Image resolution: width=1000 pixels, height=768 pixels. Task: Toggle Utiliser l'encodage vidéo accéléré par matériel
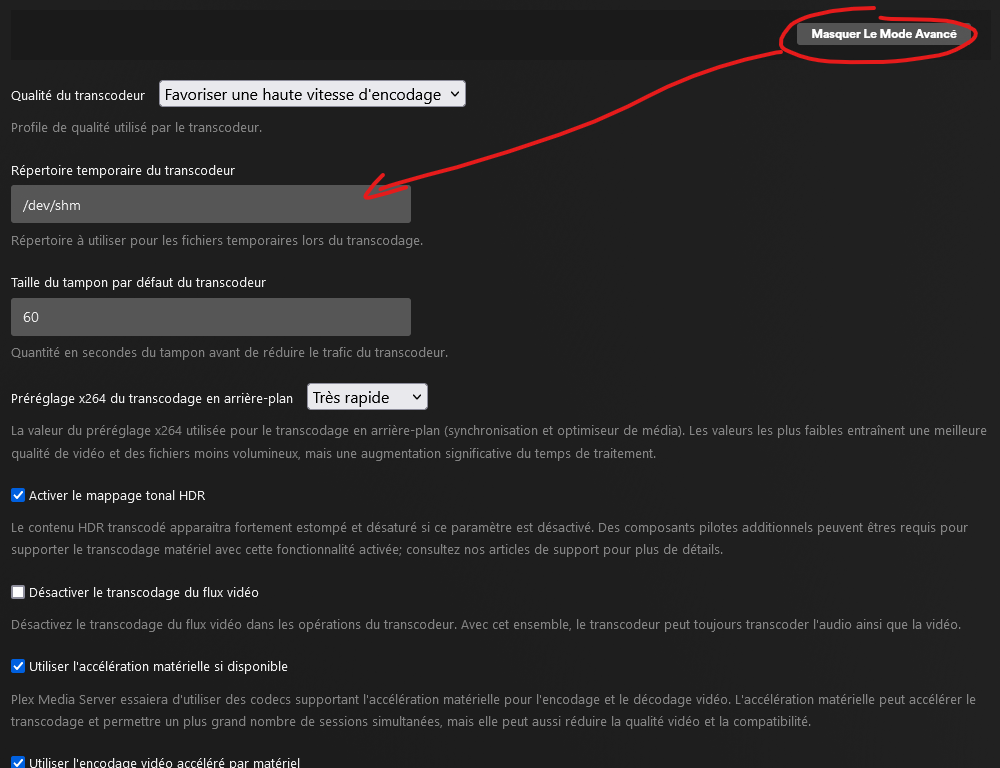pyautogui.click(x=18, y=762)
